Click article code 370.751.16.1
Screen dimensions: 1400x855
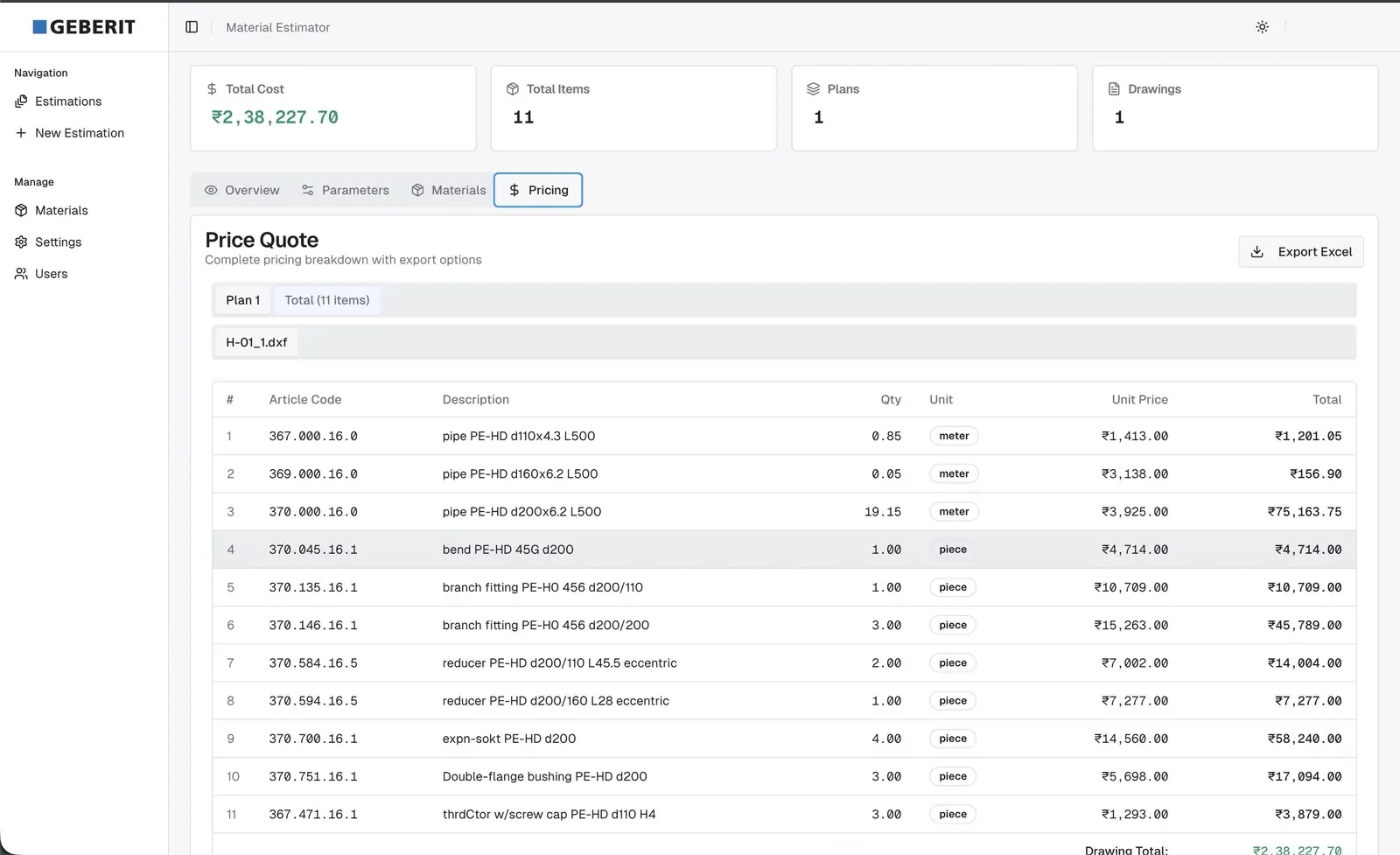(313, 776)
